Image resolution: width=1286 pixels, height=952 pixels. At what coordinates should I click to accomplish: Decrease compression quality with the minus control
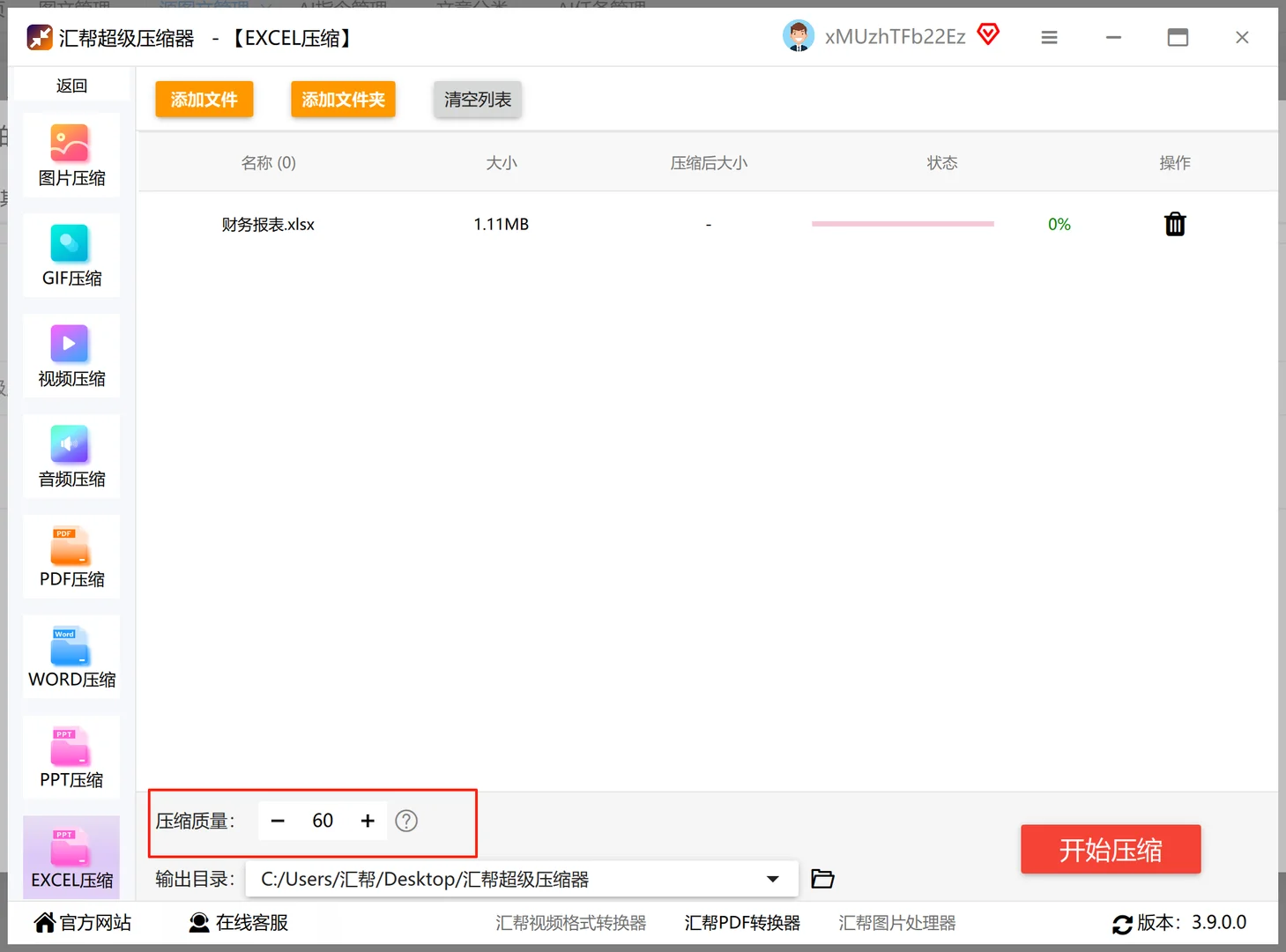click(x=278, y=821)
